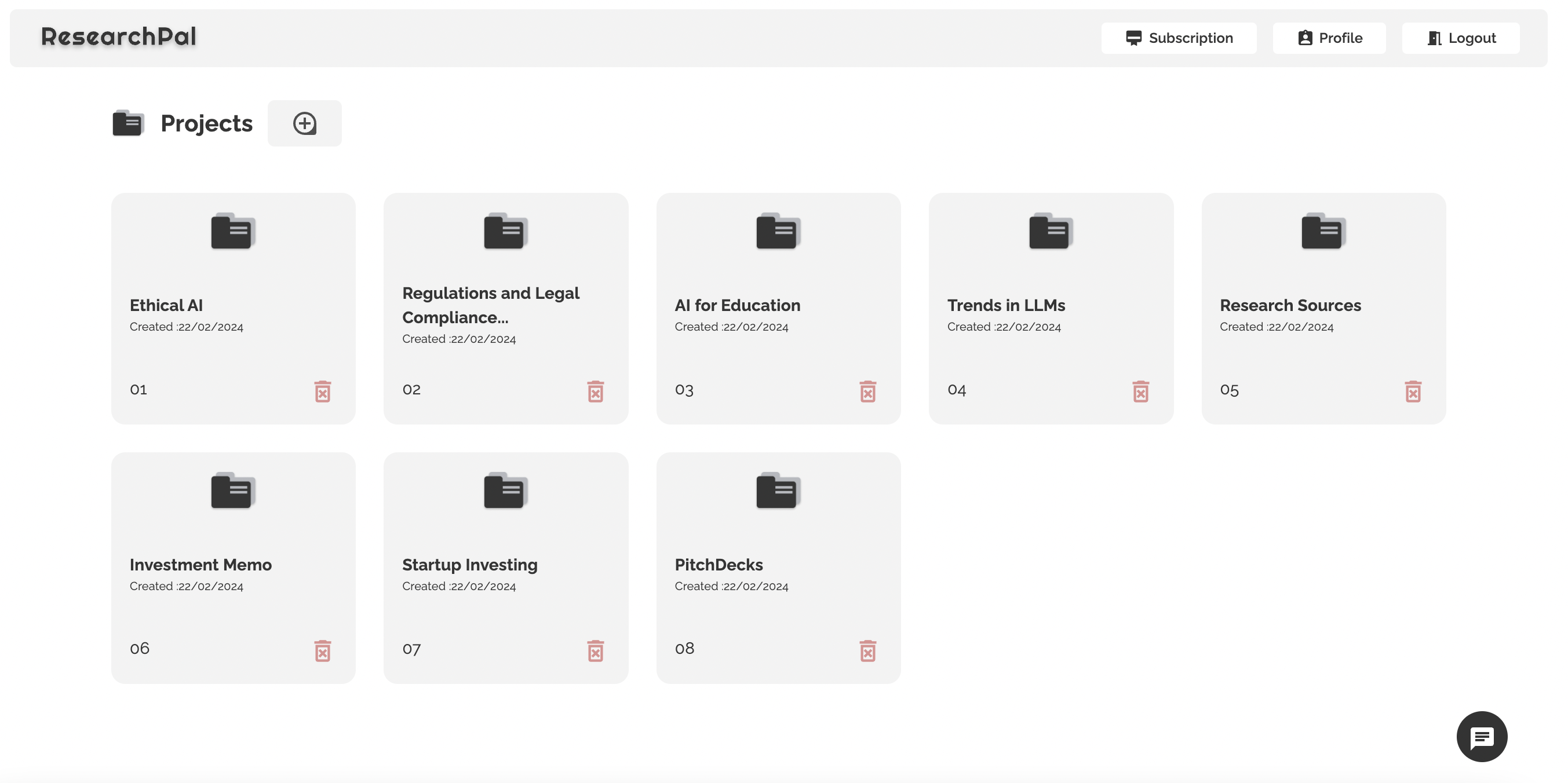Click the ResearchPal logo
Image resolution: width=1568 pixels, height=783 pixels.
(x=119, y=37)
